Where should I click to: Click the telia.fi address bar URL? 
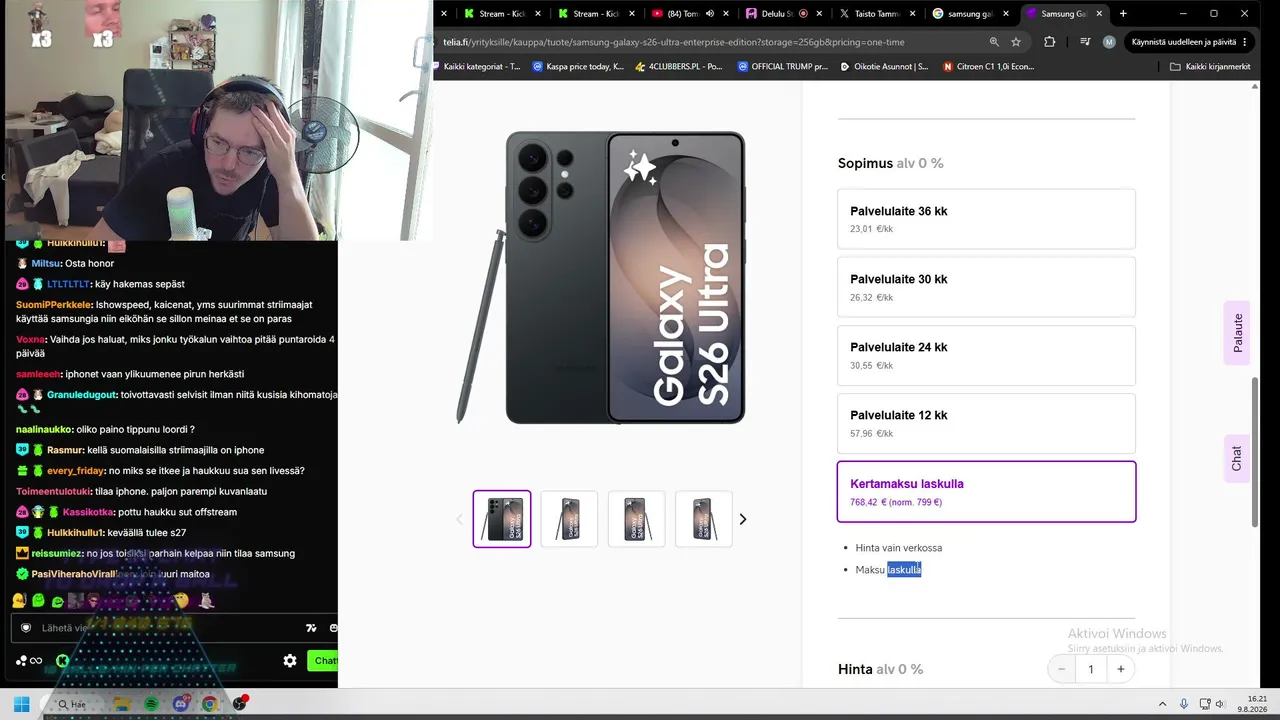(x=674, y=42)
